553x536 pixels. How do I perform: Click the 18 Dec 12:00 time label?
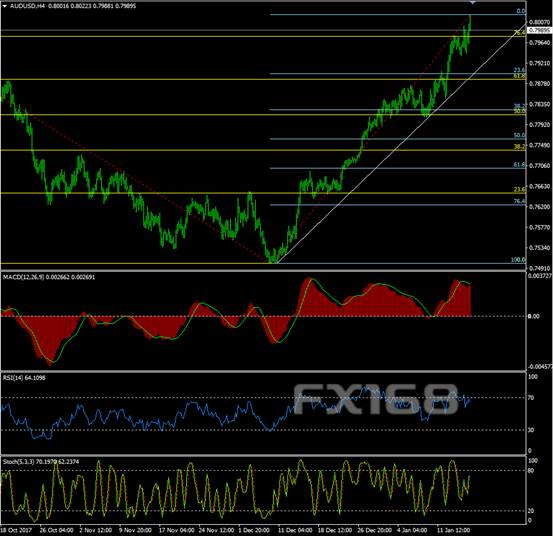(335, 530)
